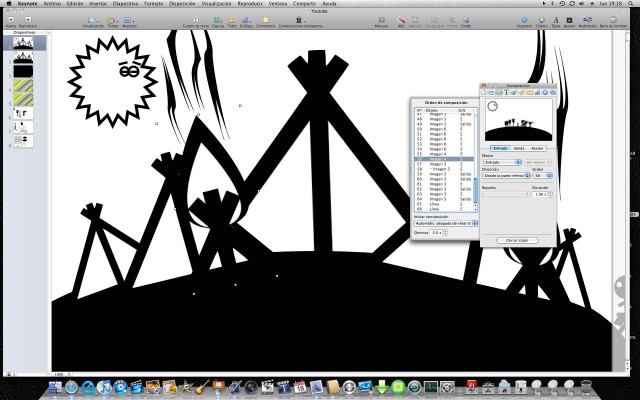Screen dimensions: 640x400
Task: Select the Acción build tab
Action: point(537,148)
